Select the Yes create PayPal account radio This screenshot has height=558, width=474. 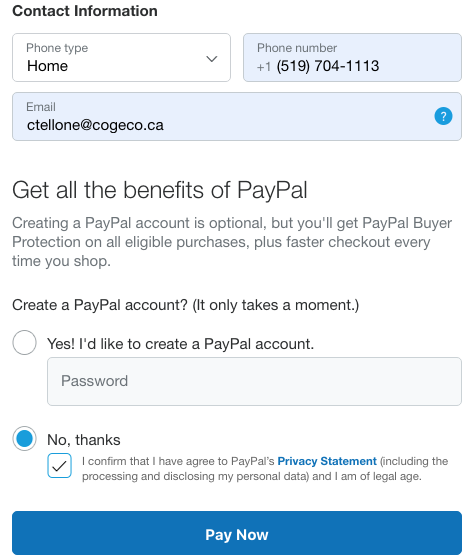click(x=24, y=343)
